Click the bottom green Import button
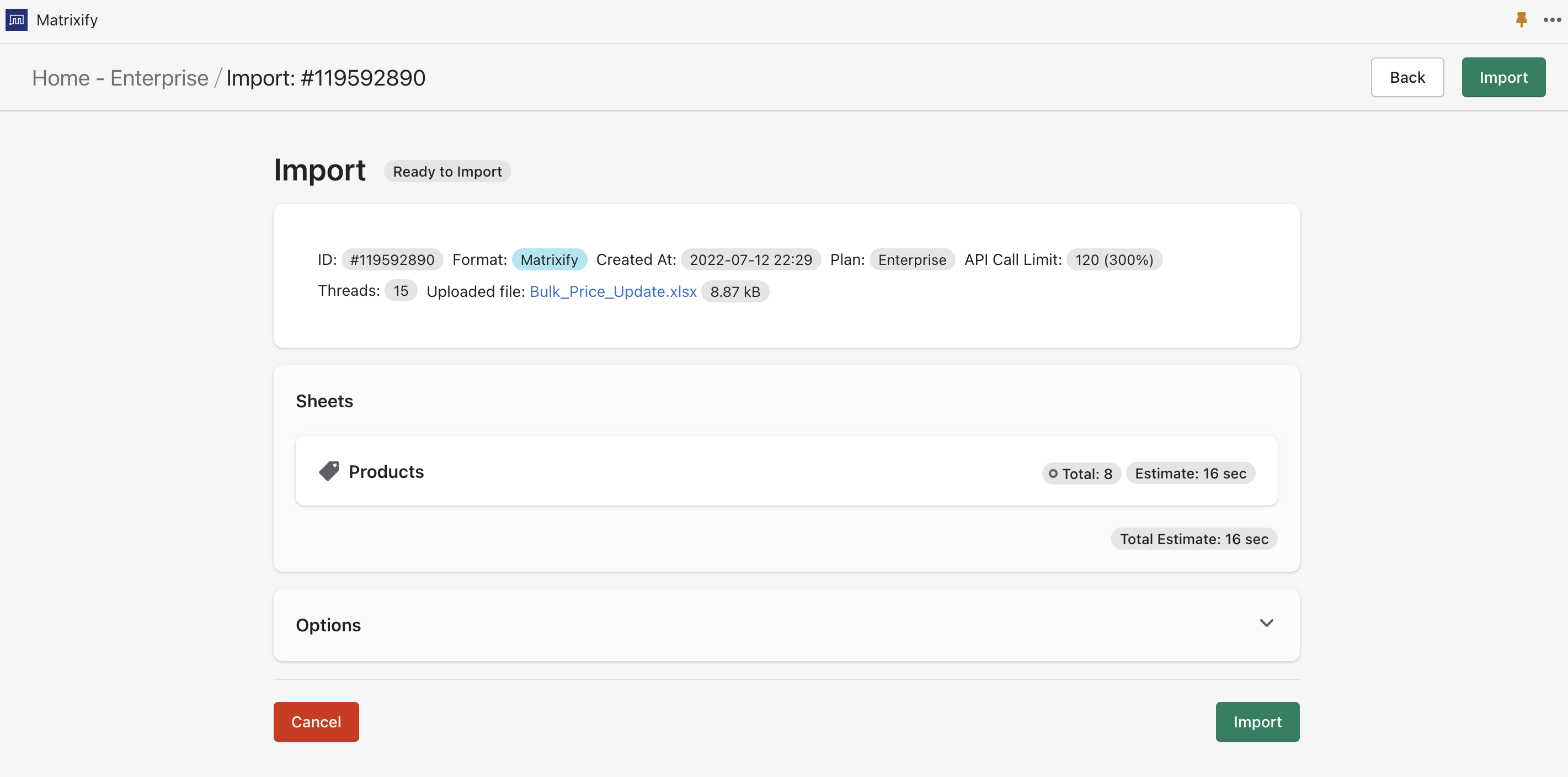The height and width of the screenshot is (777, 1568). [1257, 722]
